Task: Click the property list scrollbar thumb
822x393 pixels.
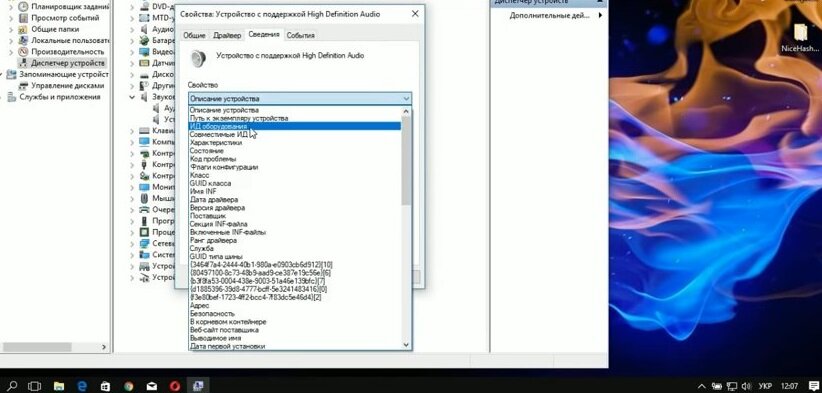Action: [406, 160]
